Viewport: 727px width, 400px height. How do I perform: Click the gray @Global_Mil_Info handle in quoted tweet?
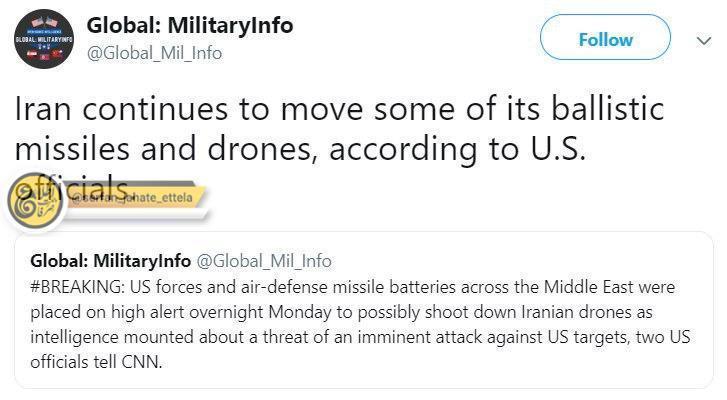[x=264, y=261]
